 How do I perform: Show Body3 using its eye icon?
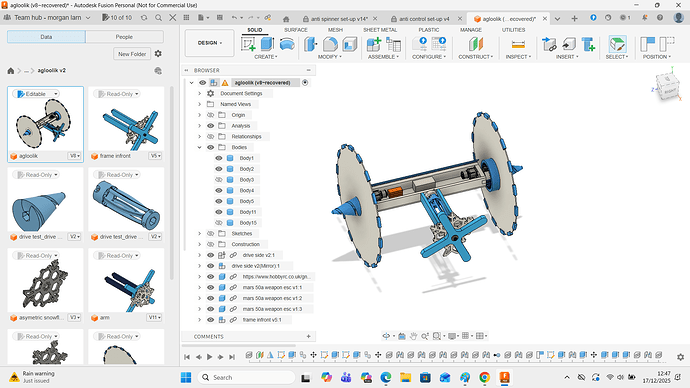(x=219, y=179)
